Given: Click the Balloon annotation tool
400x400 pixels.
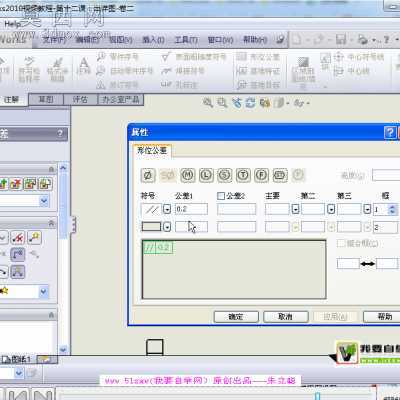Looking at the screenshot, I should coord(118,57).
